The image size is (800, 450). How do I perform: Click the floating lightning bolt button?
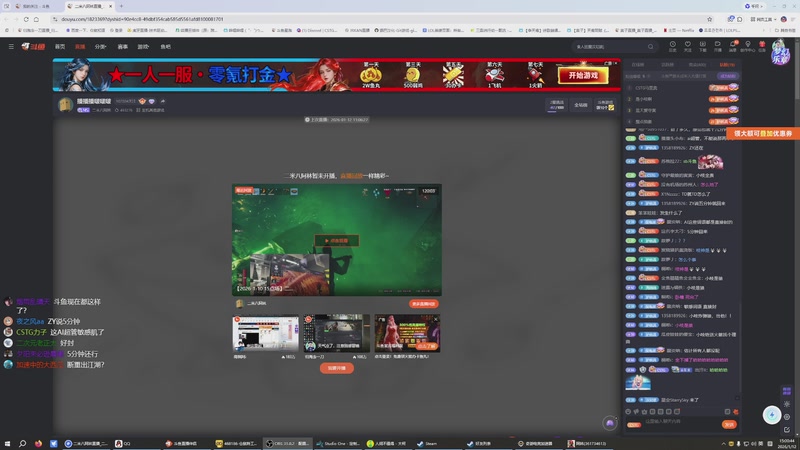(771, 415)
